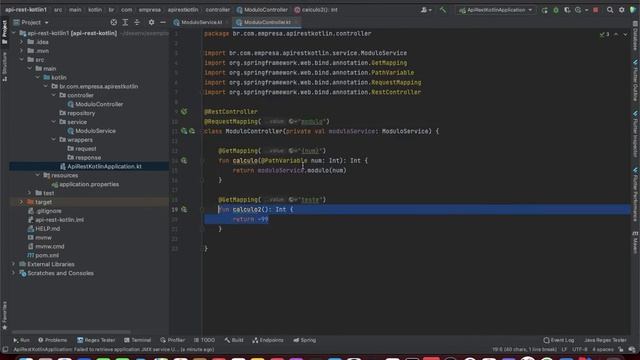The image size is (640, 360).
Task: Open the Regex Tester tool window
Action: click(x=96, y=340)
